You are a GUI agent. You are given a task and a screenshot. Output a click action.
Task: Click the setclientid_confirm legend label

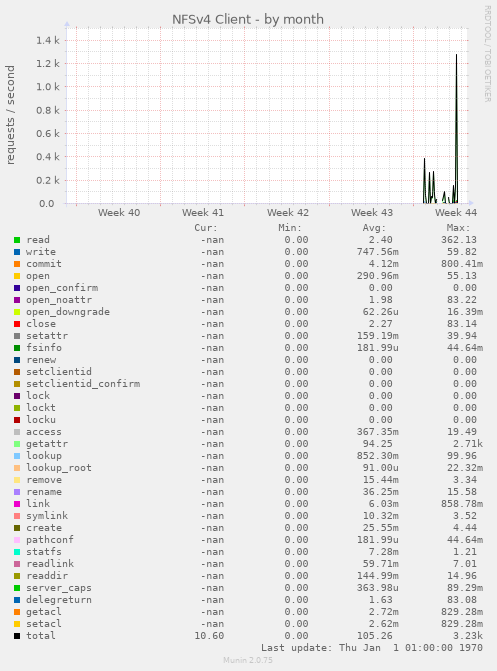click(x=83, y=384)
